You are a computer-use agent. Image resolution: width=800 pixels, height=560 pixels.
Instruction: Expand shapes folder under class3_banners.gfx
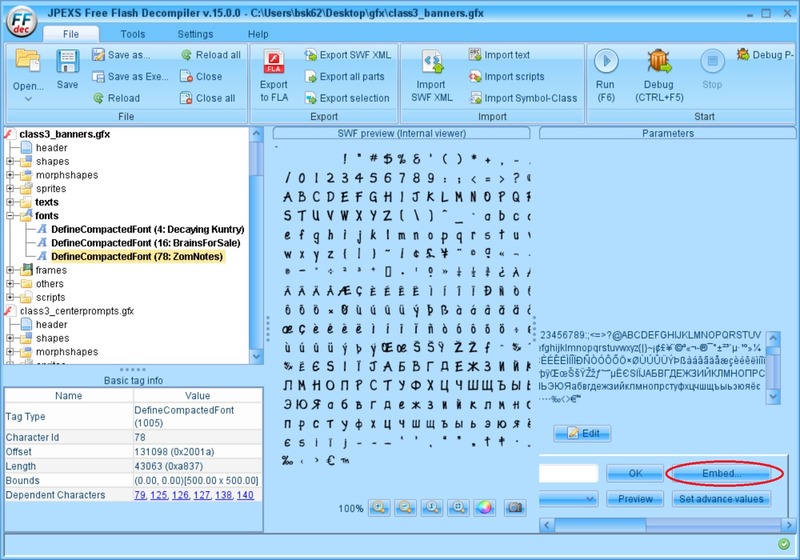click(10, 161)
